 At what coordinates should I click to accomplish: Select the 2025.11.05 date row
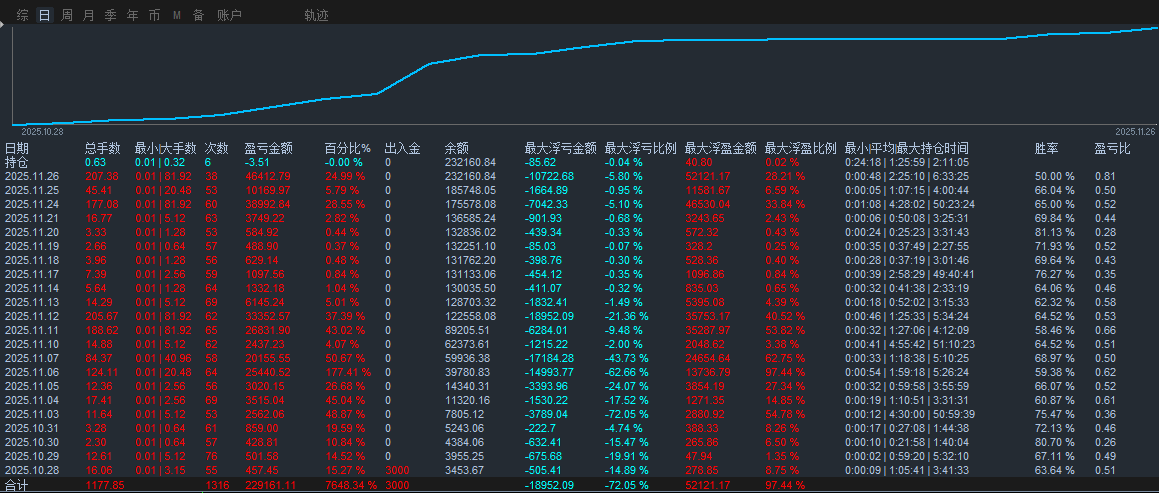point(580,387)
